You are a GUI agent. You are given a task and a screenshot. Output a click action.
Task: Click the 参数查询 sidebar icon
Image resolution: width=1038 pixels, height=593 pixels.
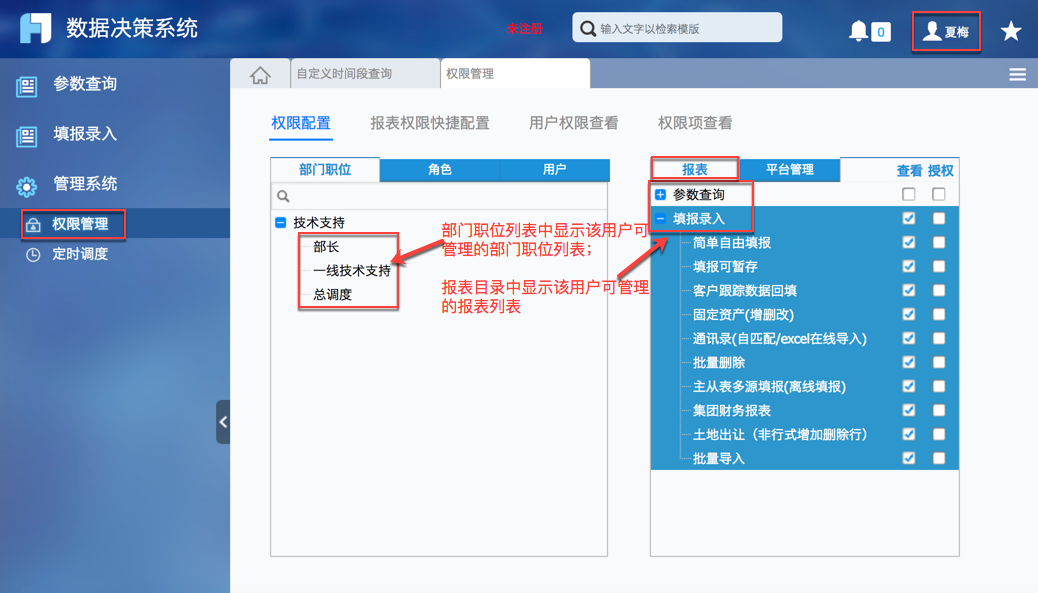click(26, 86)
